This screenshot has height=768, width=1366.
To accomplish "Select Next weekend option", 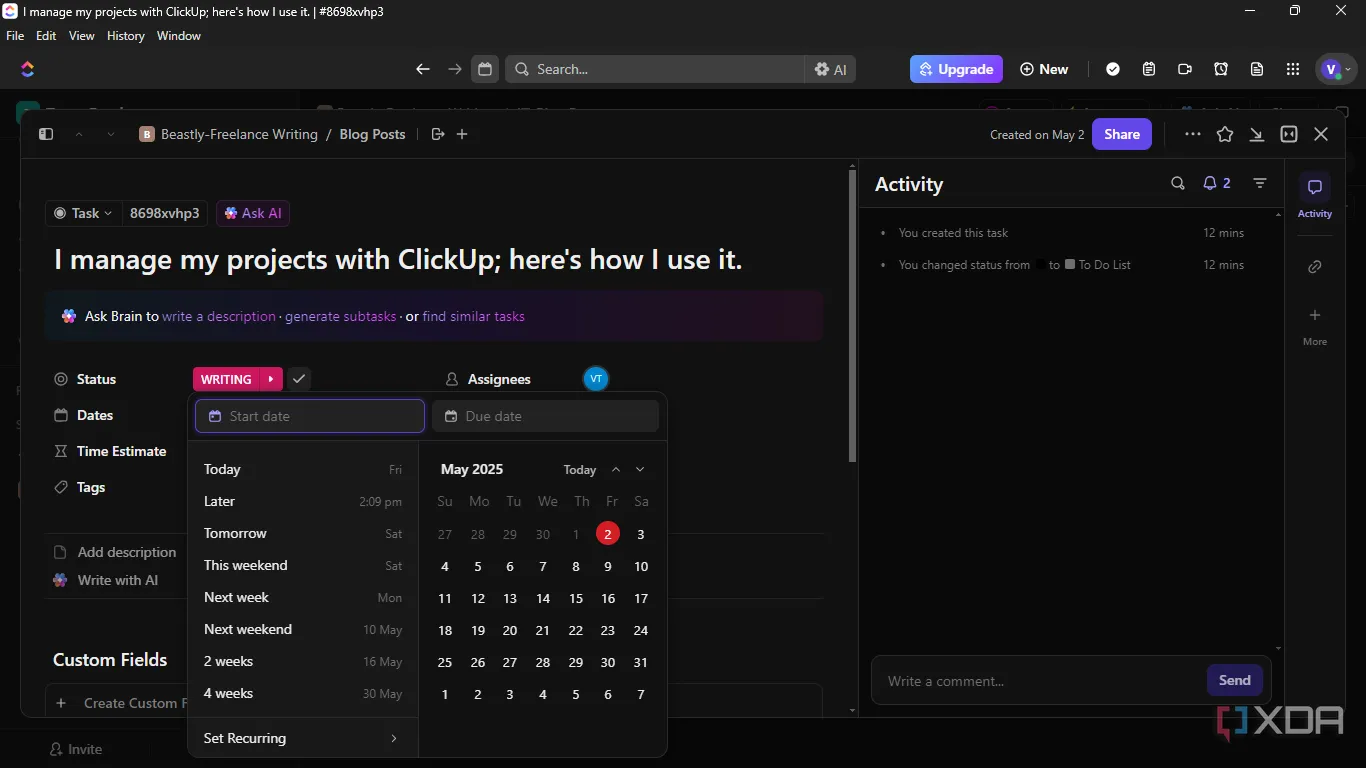I will (x=303, y=629).
